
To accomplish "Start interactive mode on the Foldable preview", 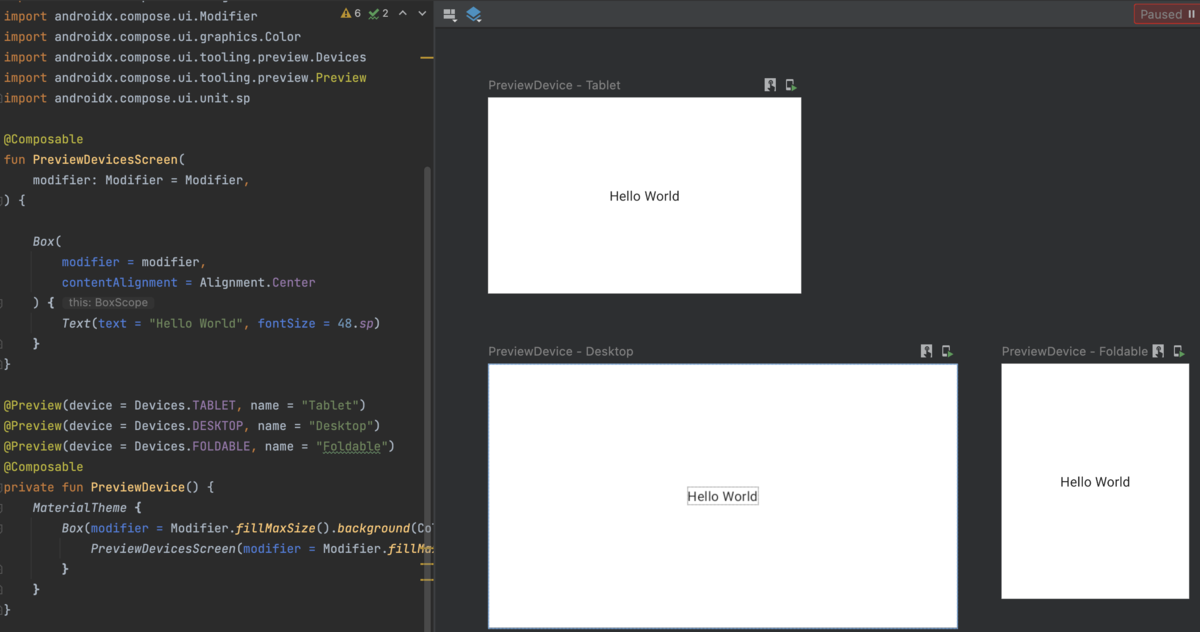I will [x=1158, y=351].
